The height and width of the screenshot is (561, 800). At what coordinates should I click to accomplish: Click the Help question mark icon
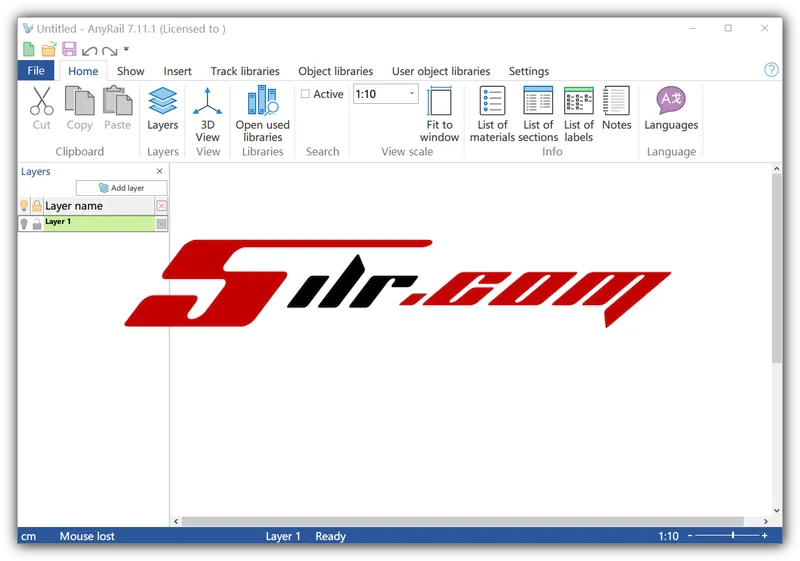click(771, 70)
